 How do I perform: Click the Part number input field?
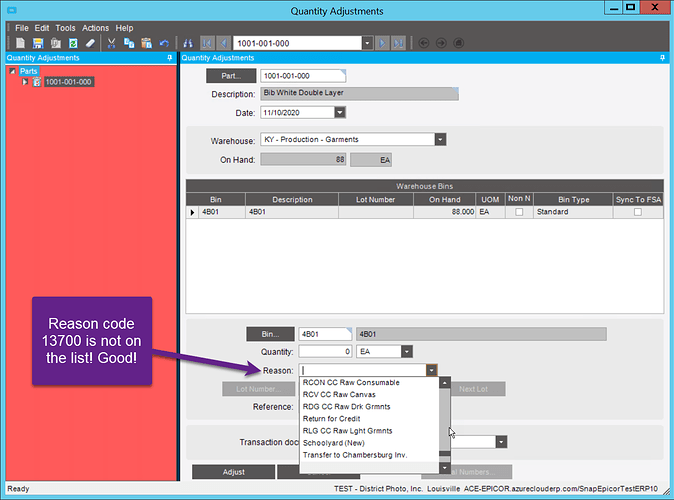(303, 76)
